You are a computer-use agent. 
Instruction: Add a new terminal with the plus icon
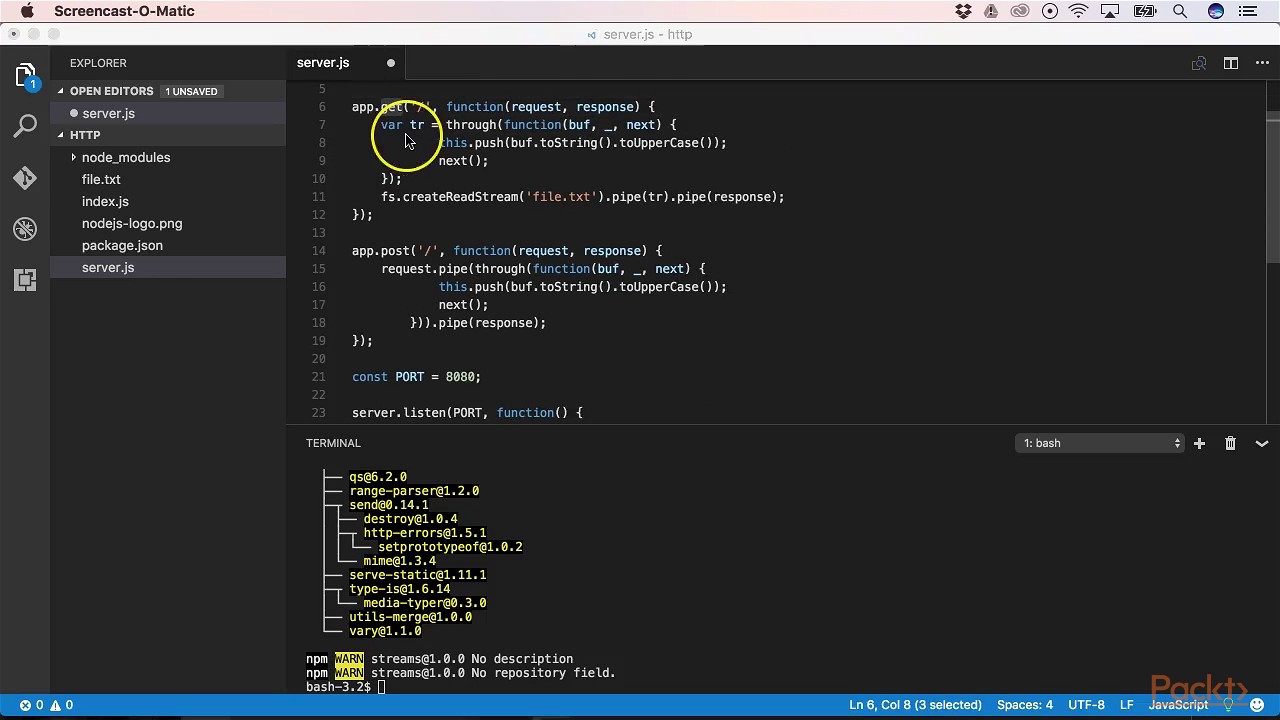pyautogui.click(x=1199, y=443)
